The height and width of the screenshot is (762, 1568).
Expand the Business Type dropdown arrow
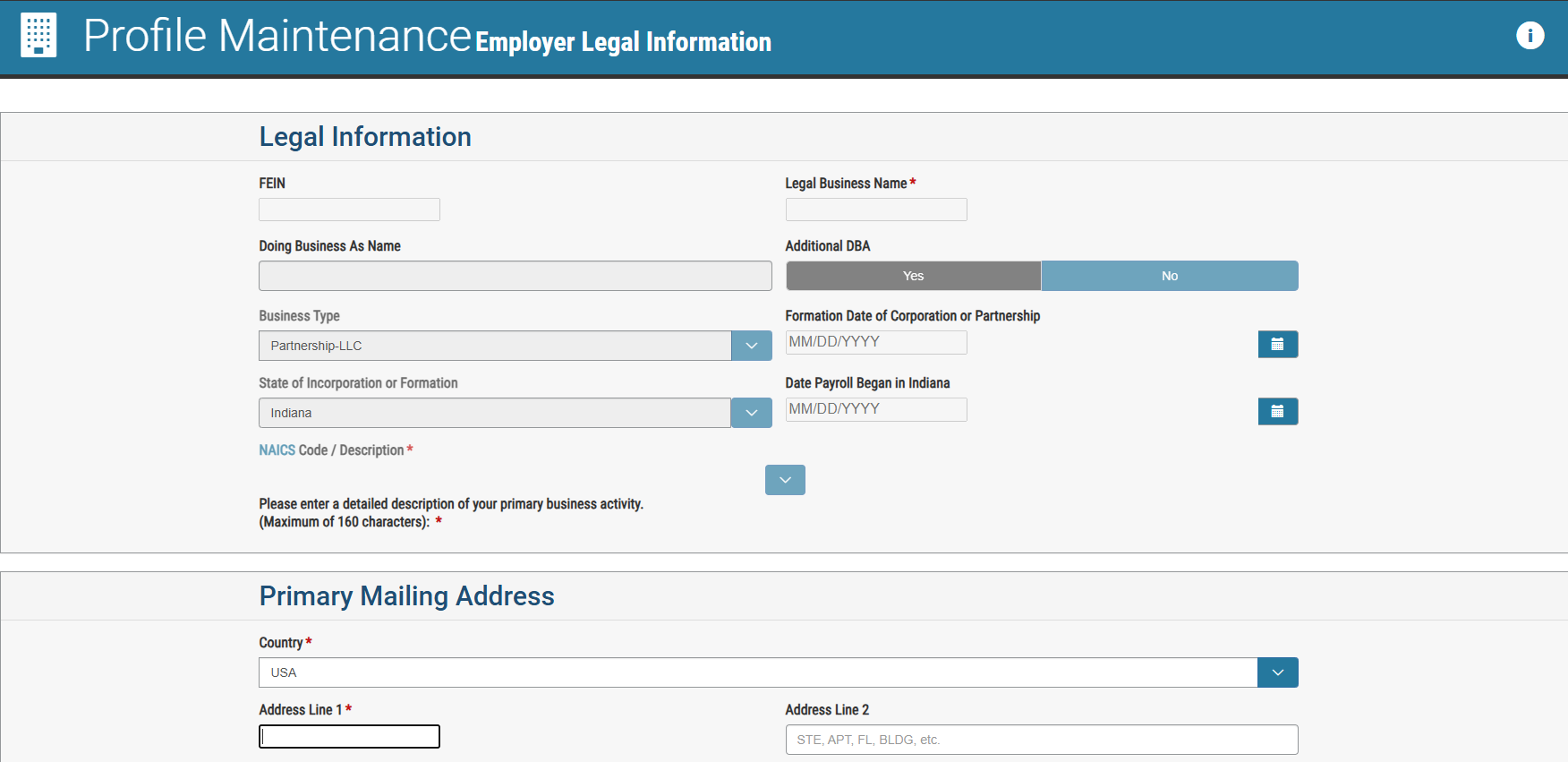pyautogui.click(x=752, y=346)
